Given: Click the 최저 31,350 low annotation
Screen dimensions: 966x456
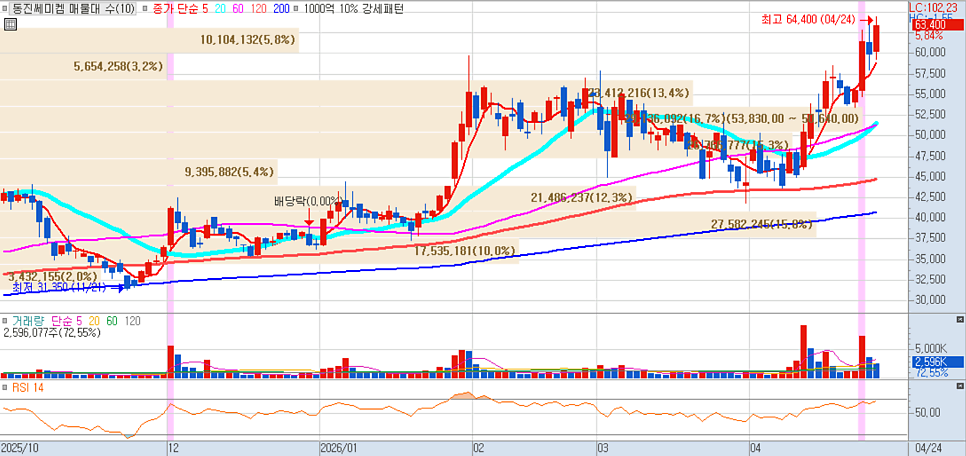Looking at the screenshot, I should point(61,287).
